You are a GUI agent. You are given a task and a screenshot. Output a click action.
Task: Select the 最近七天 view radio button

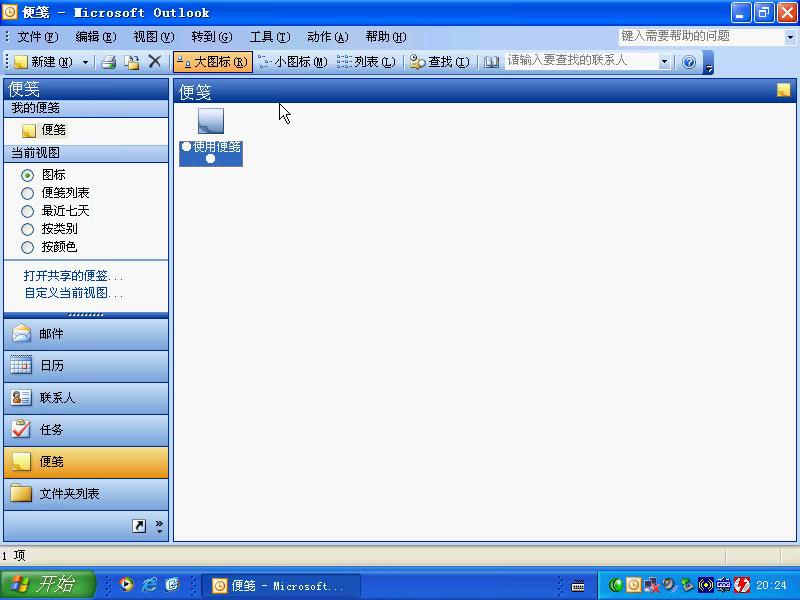(28, 211)
